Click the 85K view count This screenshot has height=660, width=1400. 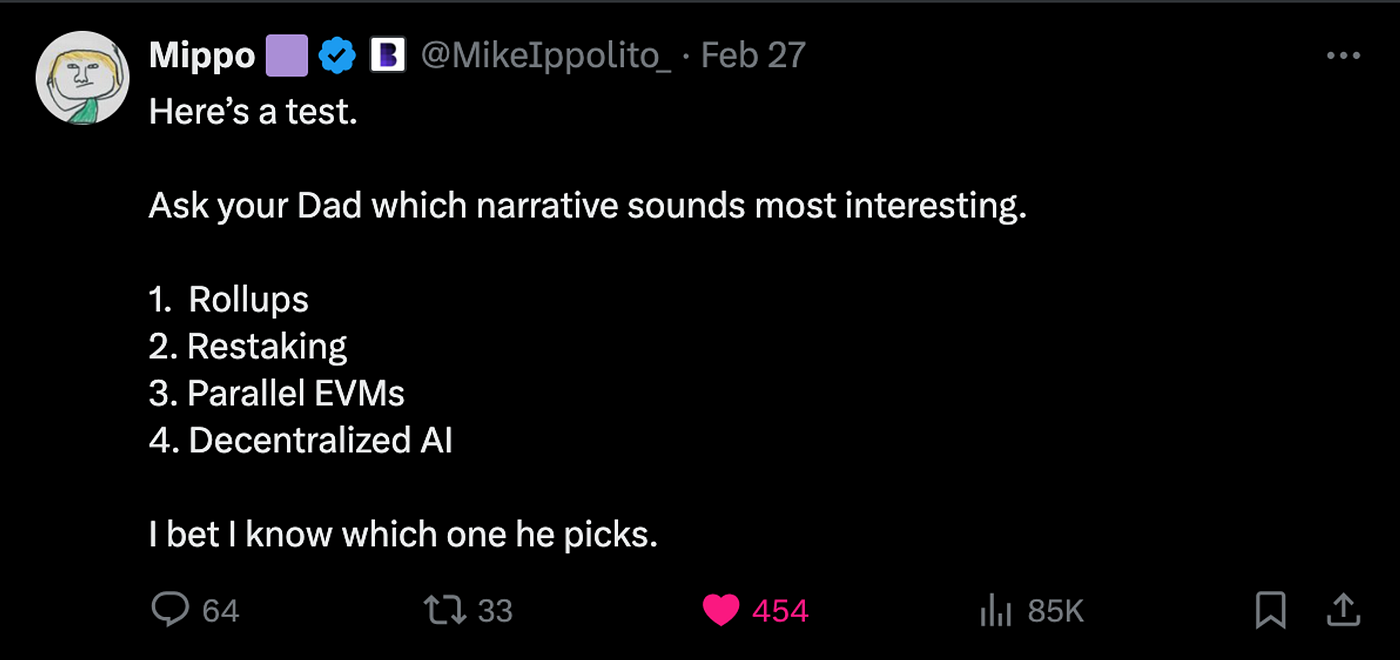(1055, 610)
